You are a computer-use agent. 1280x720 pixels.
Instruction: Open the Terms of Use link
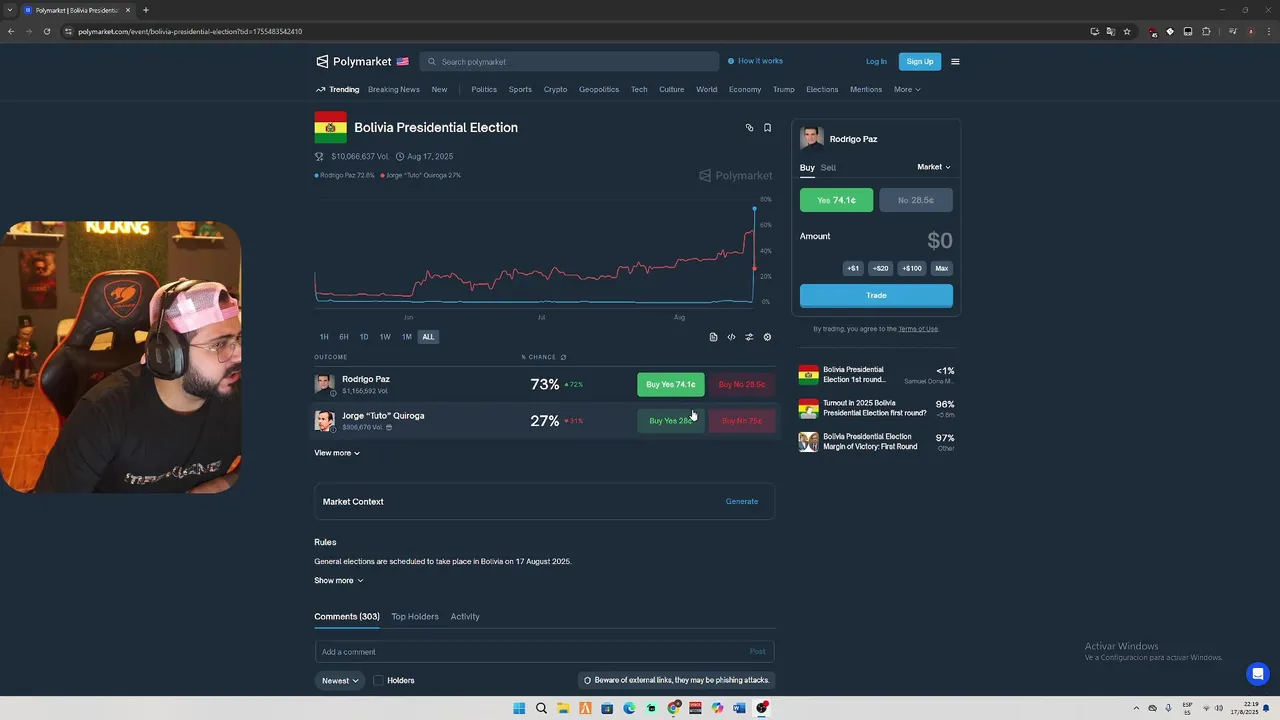(x=918, y=329)
